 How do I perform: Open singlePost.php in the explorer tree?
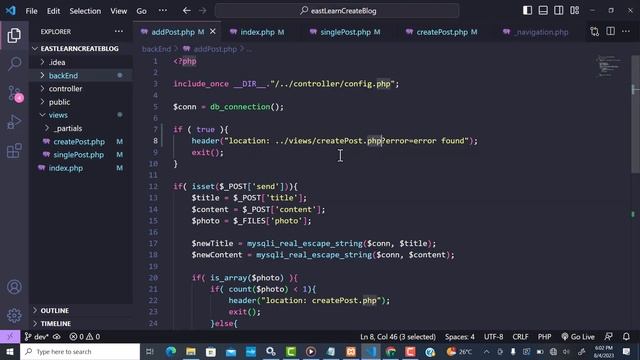[80, 155]
